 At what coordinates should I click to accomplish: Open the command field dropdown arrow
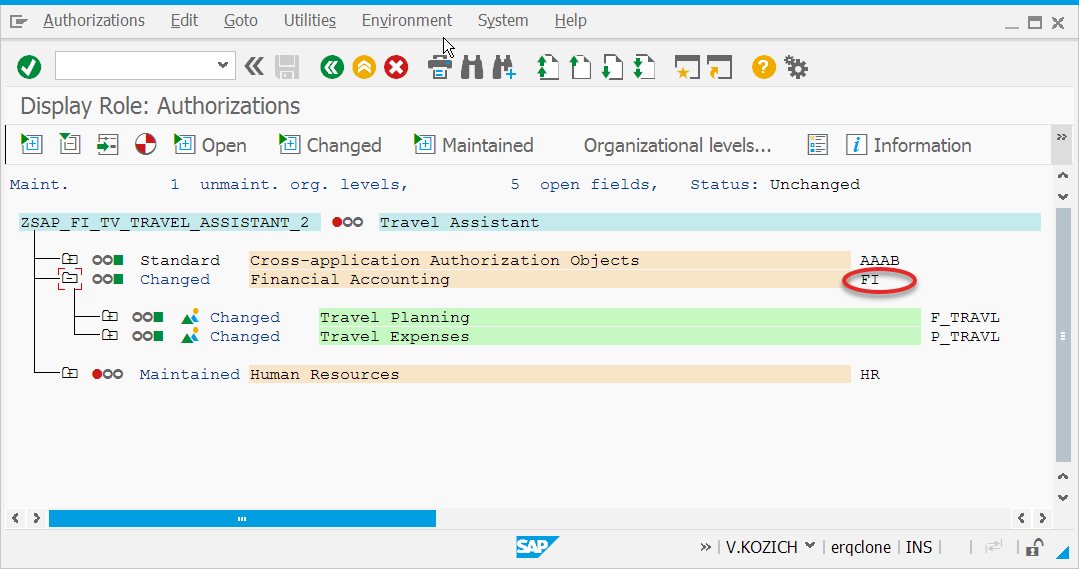(x=222, y=65)
